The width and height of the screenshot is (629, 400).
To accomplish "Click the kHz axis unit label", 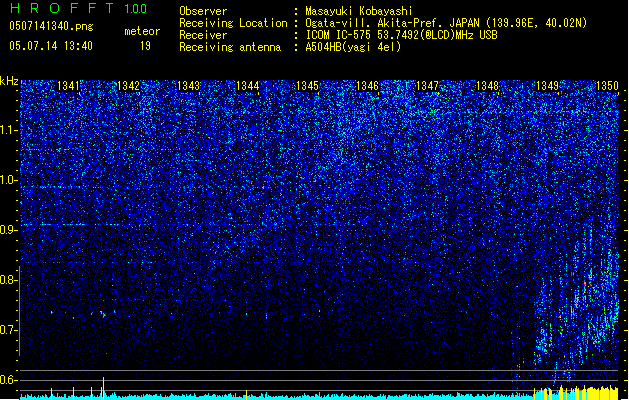I will point(9,81).
